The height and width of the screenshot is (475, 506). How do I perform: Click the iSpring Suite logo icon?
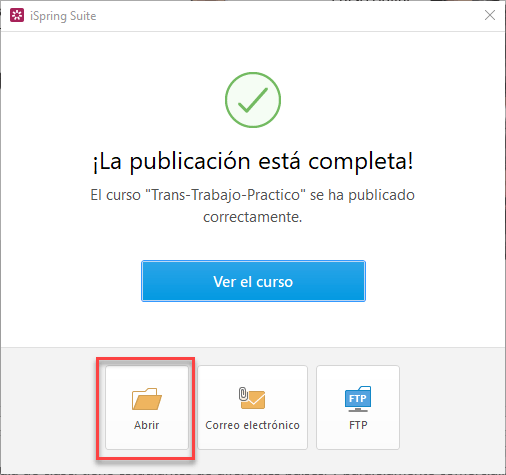coord(17,15)
